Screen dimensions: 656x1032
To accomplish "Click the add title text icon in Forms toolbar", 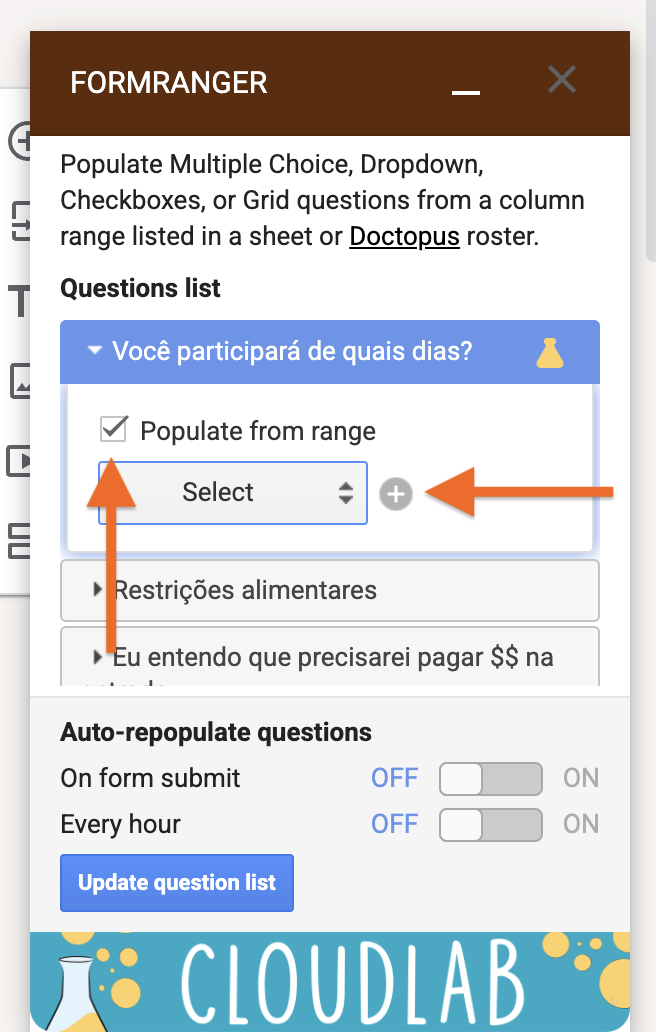I will [20, 301].
